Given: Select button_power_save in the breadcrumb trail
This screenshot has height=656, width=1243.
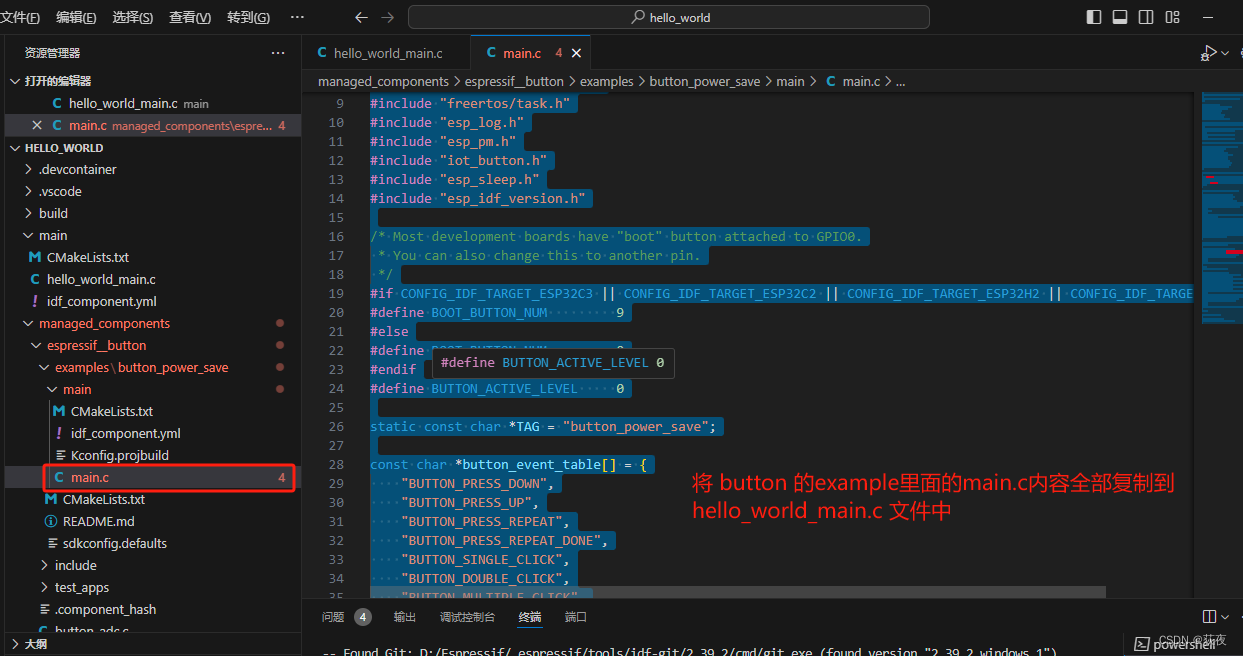Looking at the screenshot, I should 705,81.
